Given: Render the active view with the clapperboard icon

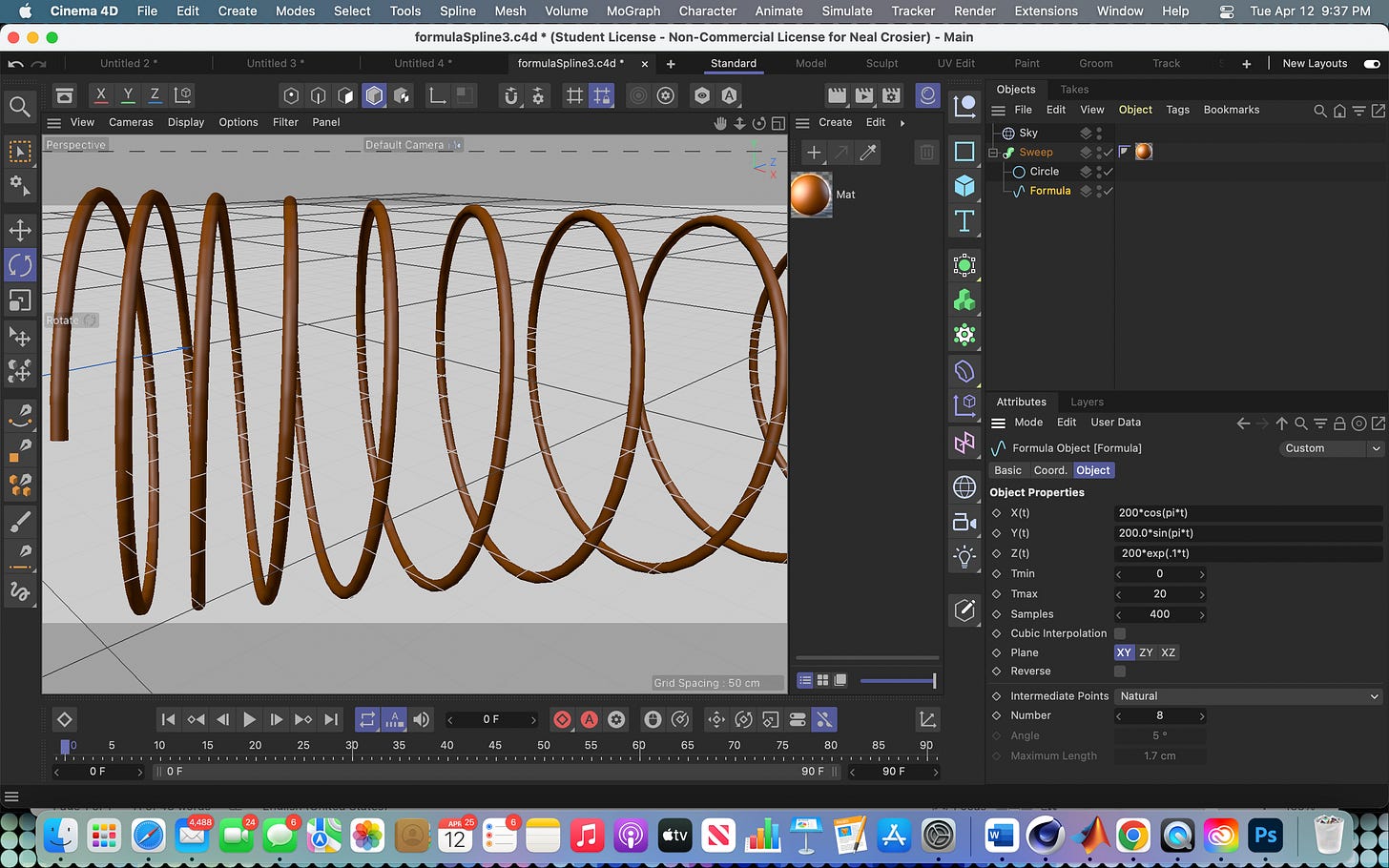Looking at the screenshot, I should pos(839,95).
